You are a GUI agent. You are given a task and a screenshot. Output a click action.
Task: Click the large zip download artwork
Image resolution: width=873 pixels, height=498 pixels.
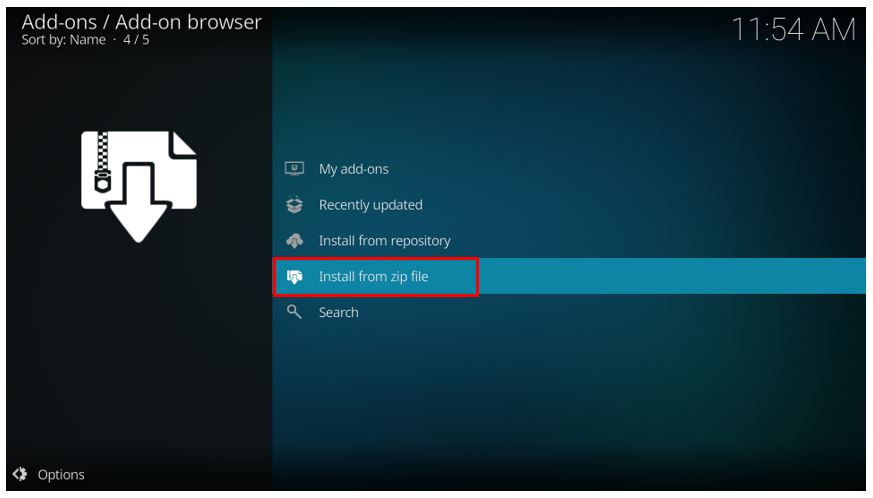139,187
